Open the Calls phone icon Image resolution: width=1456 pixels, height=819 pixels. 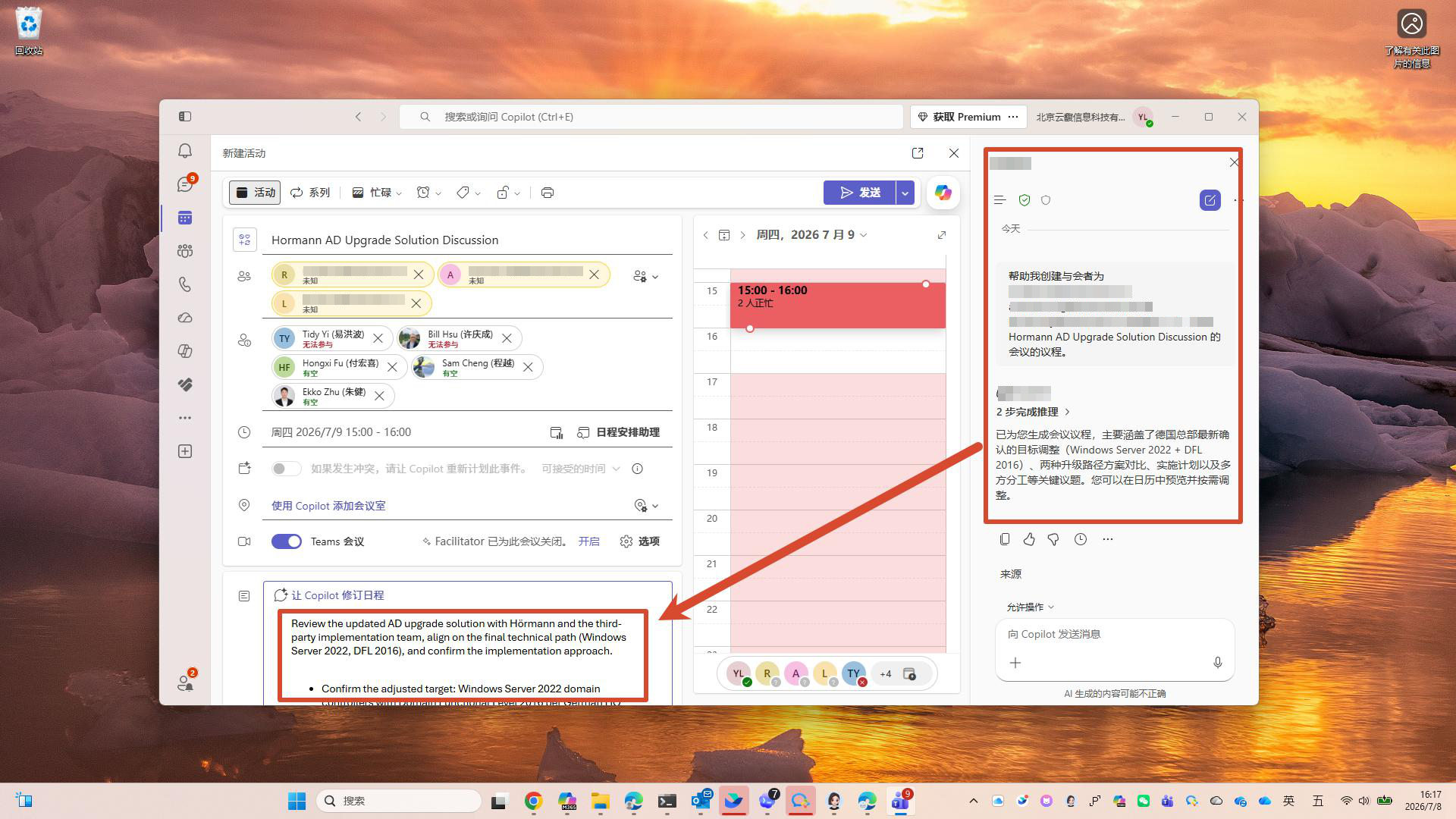[185, 284]
